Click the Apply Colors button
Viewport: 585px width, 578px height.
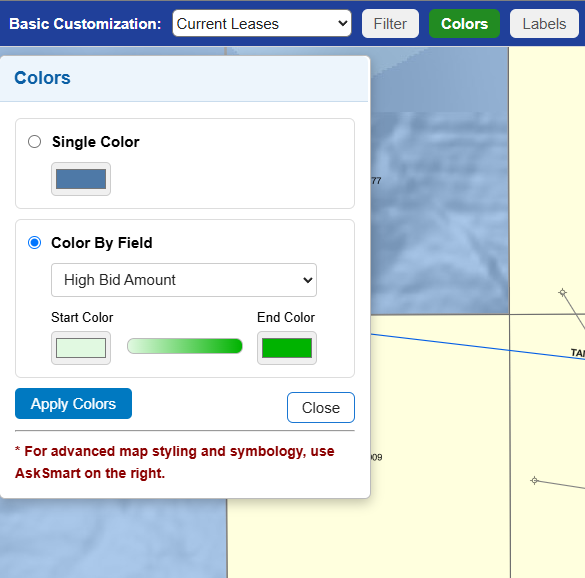[x=73, y=404]
